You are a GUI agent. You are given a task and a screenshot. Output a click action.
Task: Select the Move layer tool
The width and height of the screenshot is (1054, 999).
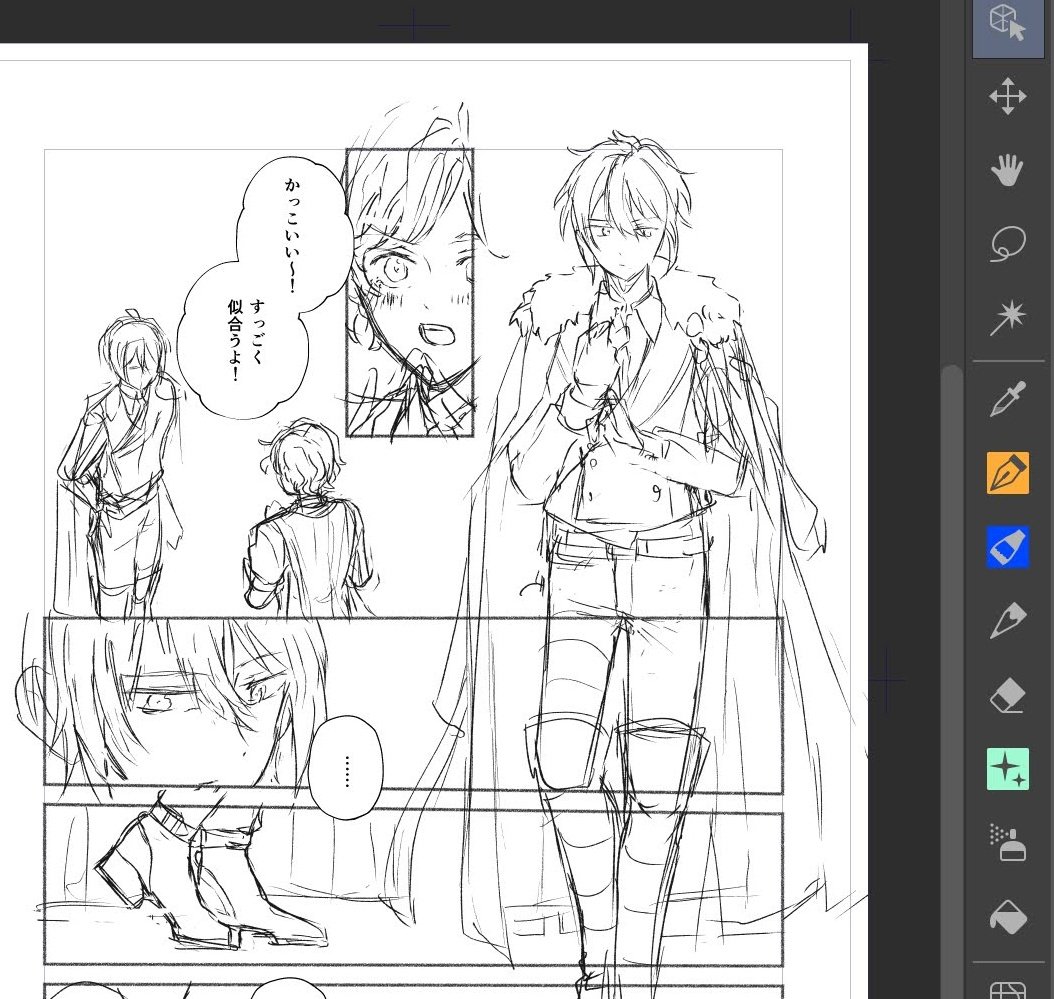click(1008, 96)
